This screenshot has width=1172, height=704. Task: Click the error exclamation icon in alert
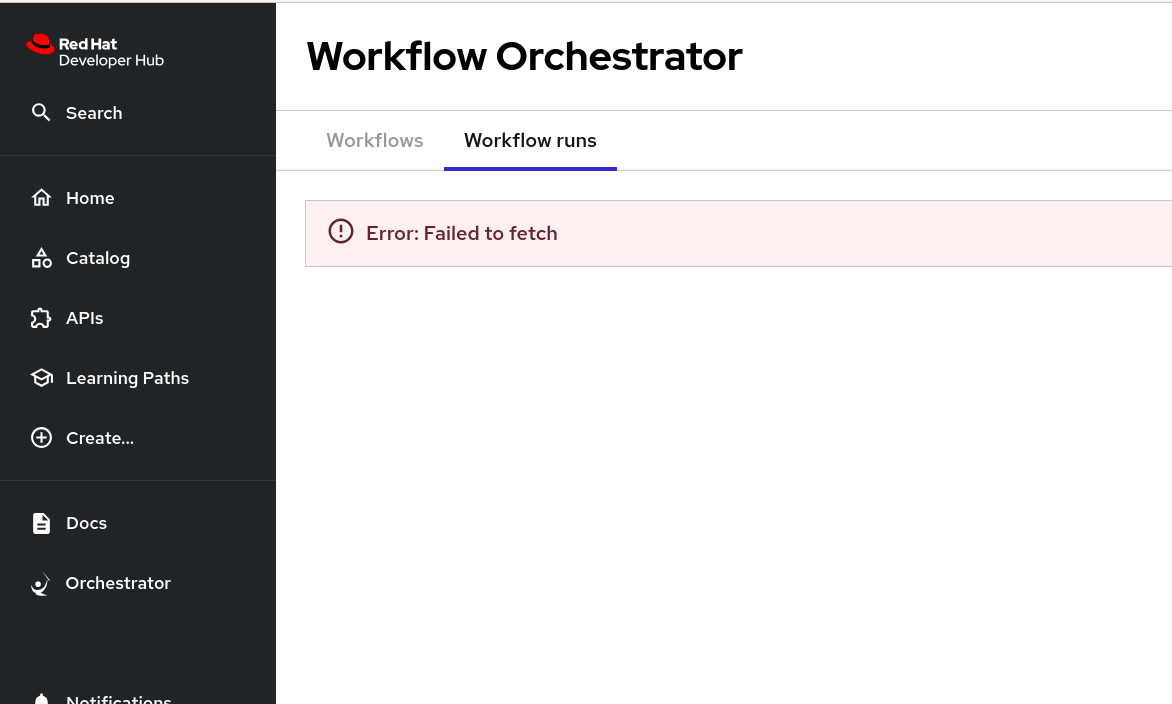pos(341,232)
